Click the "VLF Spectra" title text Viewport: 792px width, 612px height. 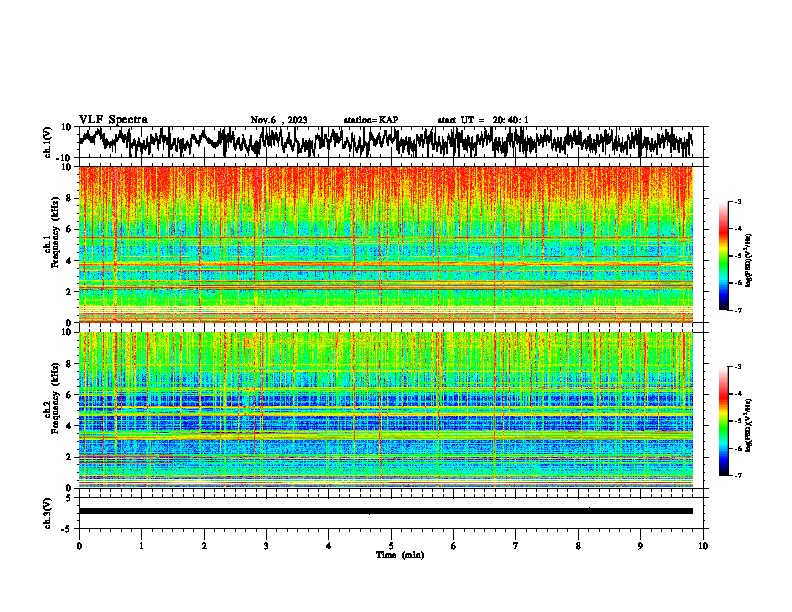(x=113, y=120)
